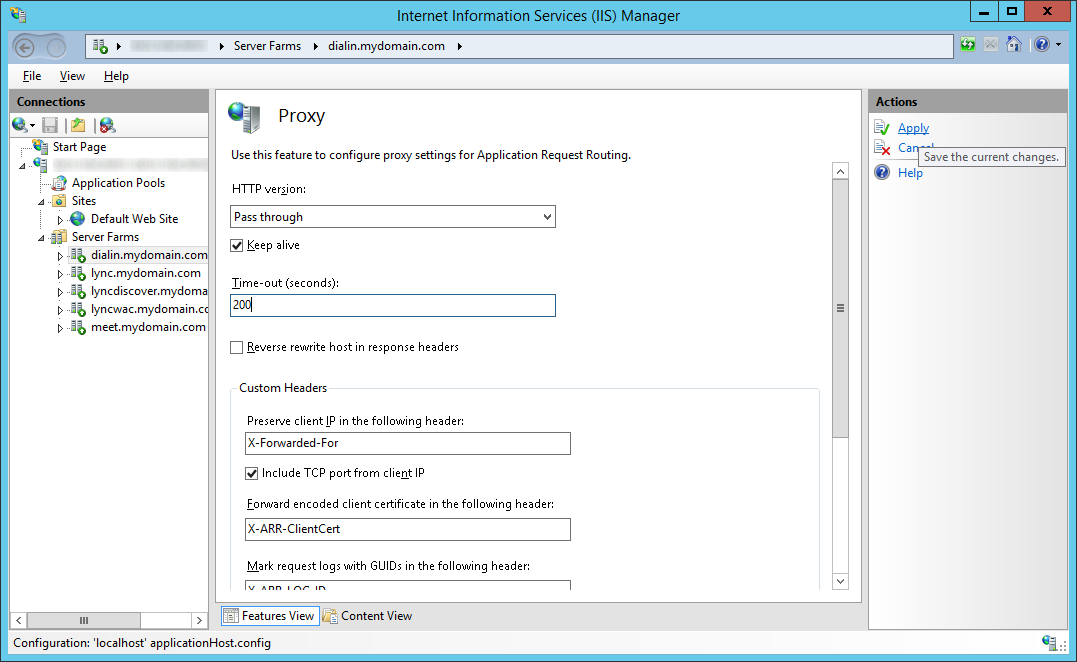This screenshot has width=1077, height=662.
Task: Click the grey Stop icon beside refresh
Action: [x=990, y=45]
